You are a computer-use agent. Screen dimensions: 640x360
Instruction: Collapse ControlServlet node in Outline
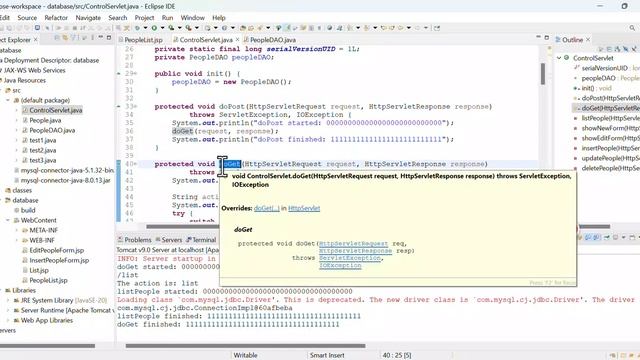559,58
